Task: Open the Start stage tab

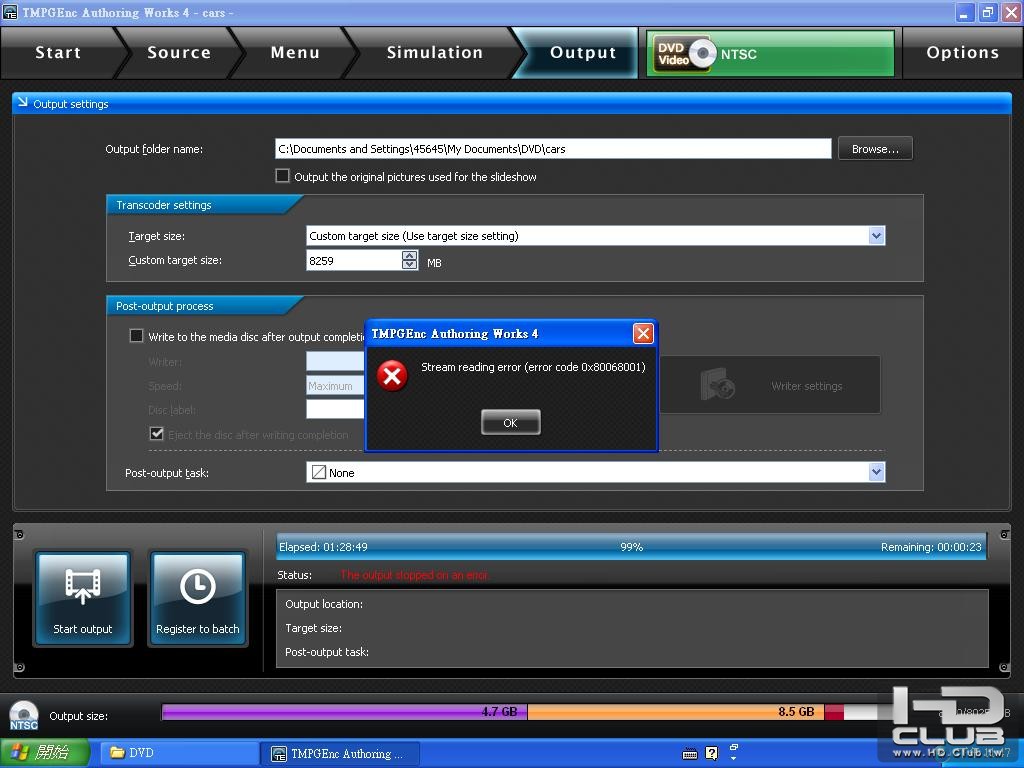Action: [58, 53]
